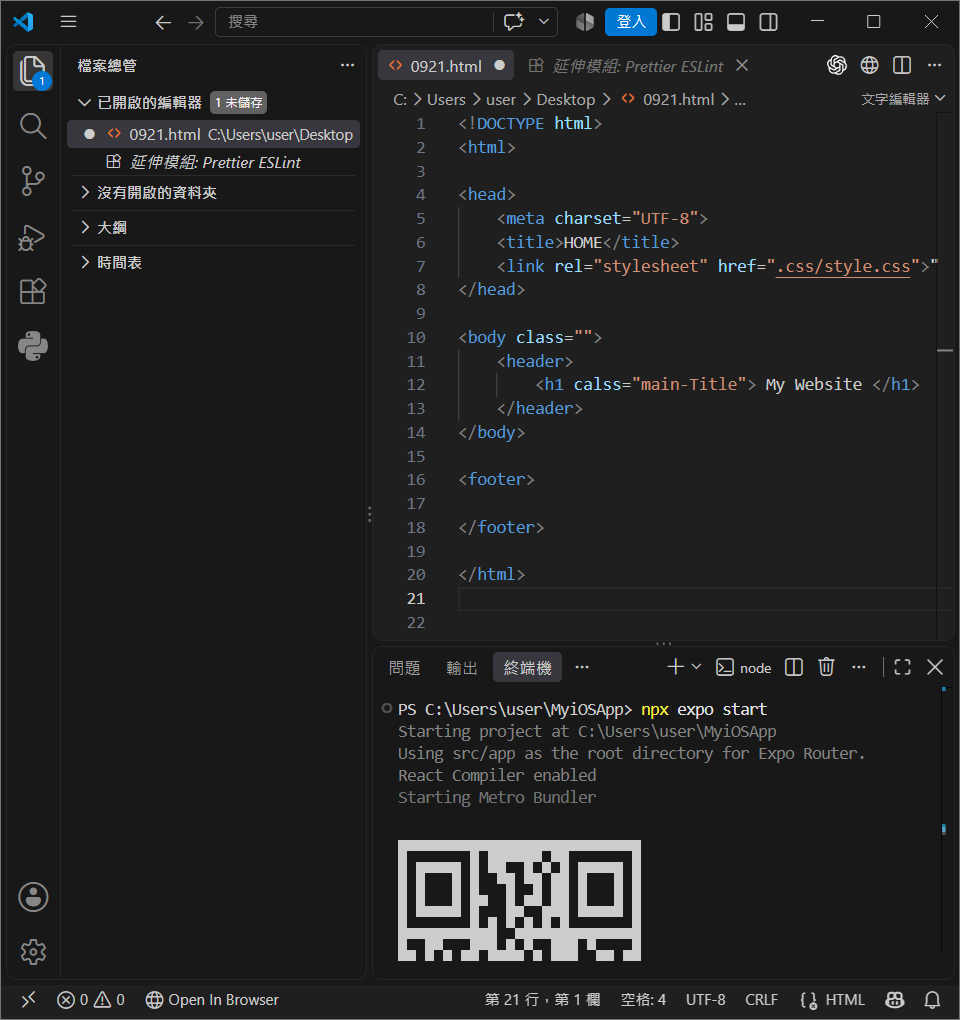Viewport: 960px width, 1020px height.
Task: Switch to the Problems panel tab
Action: point(405,668)
